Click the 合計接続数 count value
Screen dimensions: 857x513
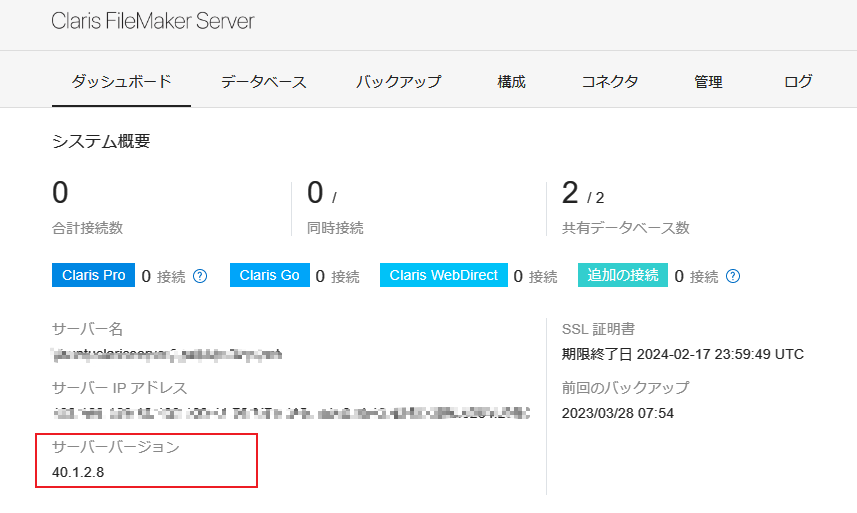[60, 194]
